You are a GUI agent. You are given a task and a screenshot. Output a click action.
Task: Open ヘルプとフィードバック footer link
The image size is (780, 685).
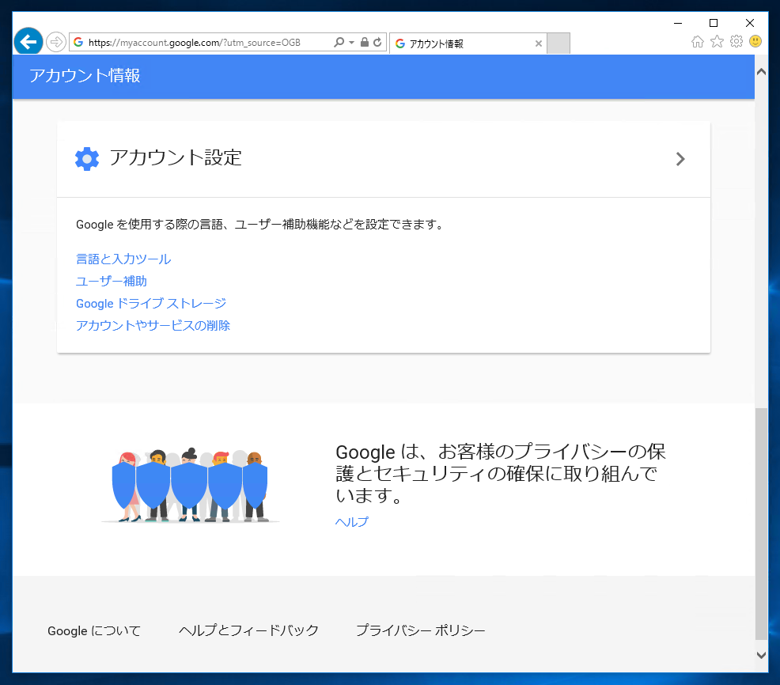tap(249, 630)
